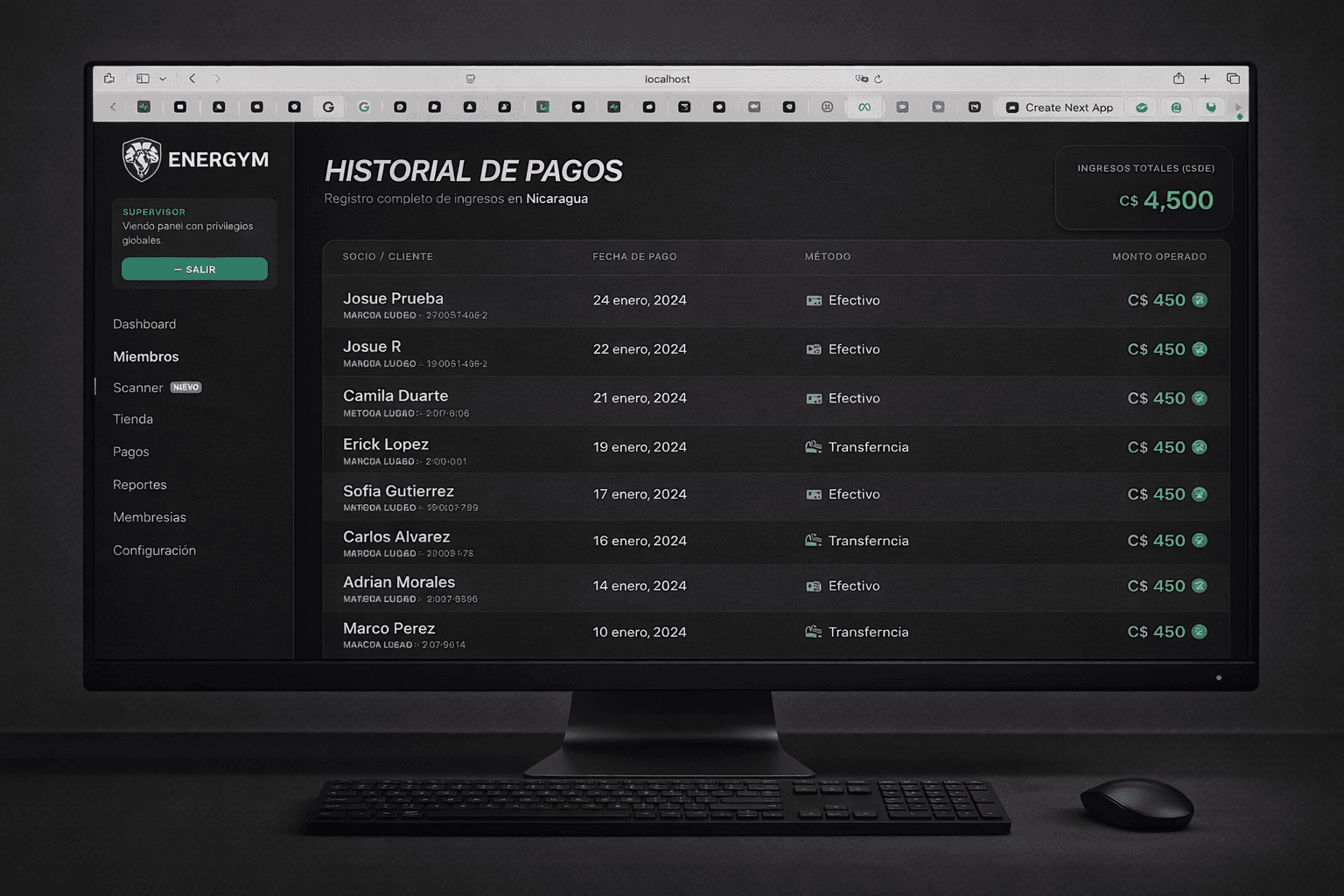
Task: Click the browser reload icon in the address bar
Action: click(878, 78)
